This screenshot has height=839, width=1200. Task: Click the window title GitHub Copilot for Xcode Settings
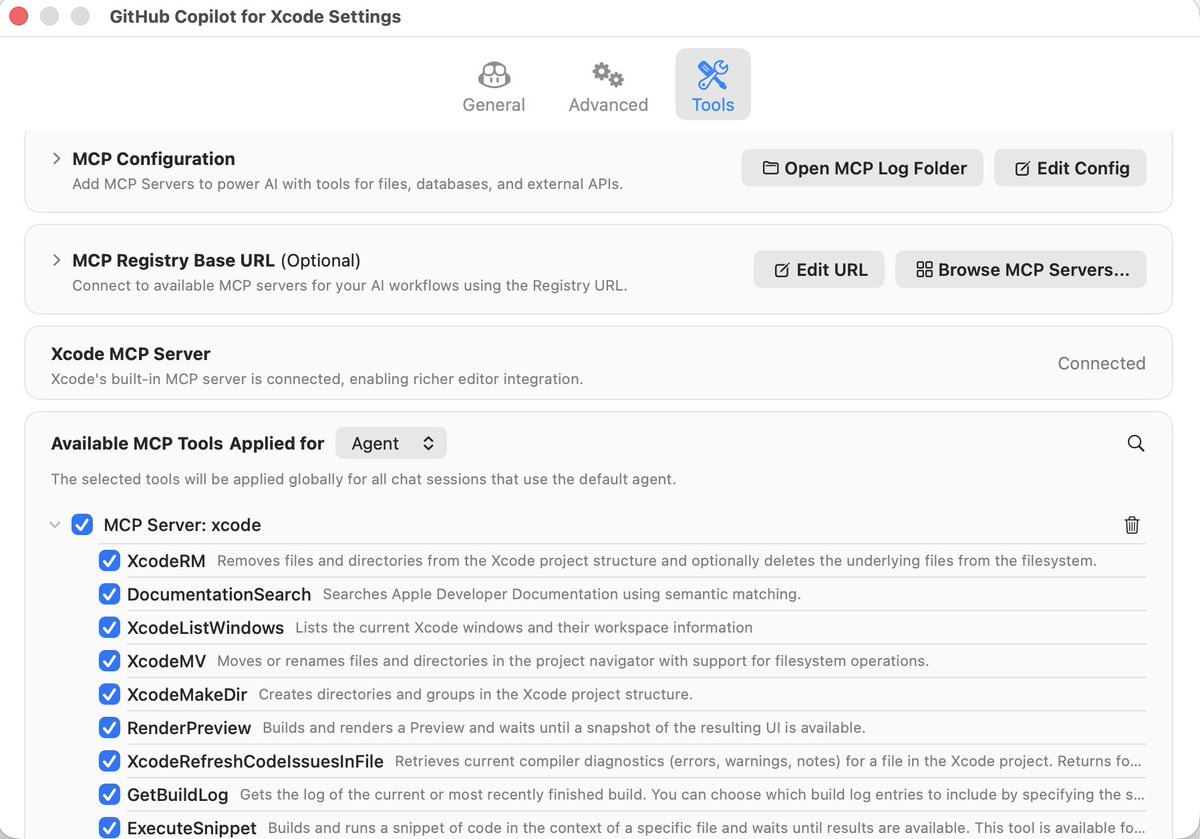tap(255, 17)
